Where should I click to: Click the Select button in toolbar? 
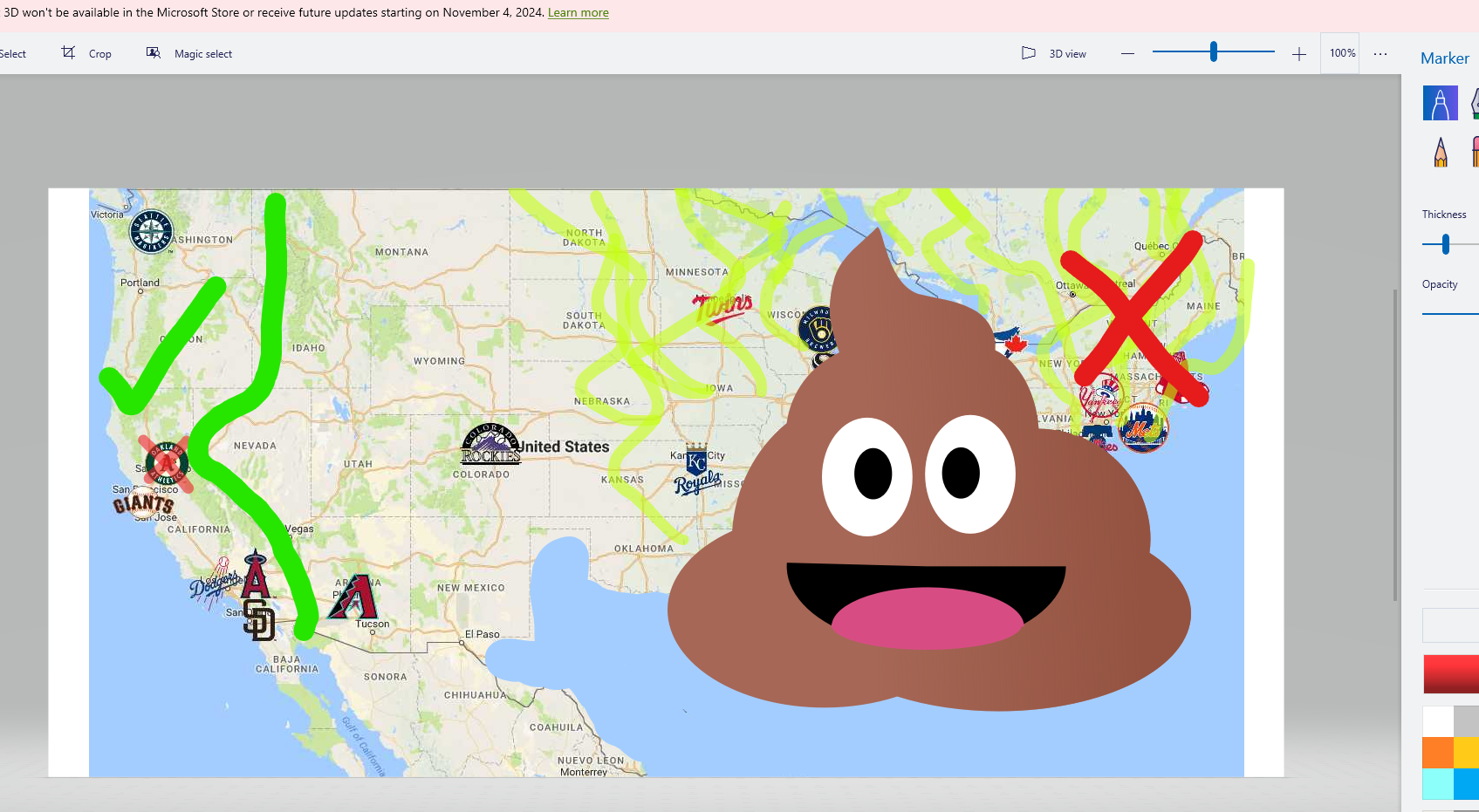(x=13, y=54)
